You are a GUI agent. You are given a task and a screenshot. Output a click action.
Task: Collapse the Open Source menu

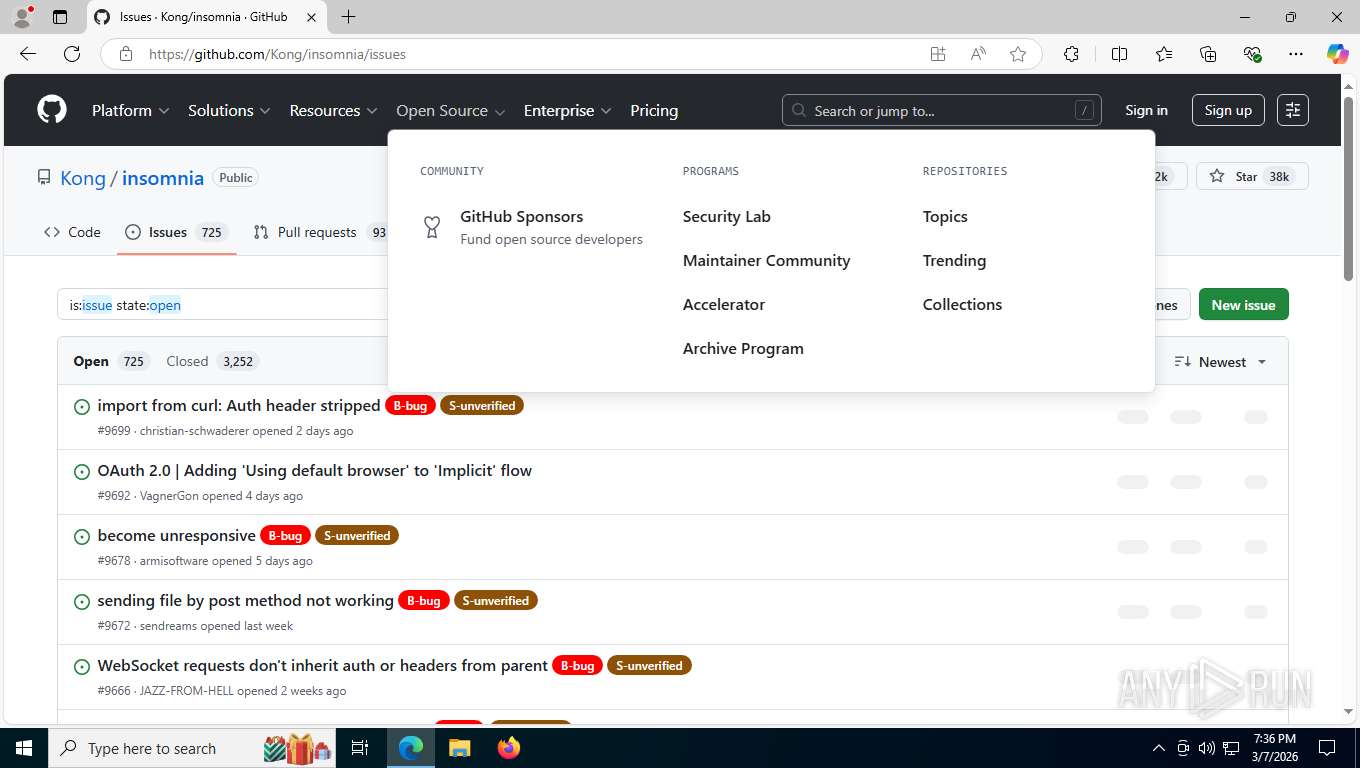pos(451,110)
